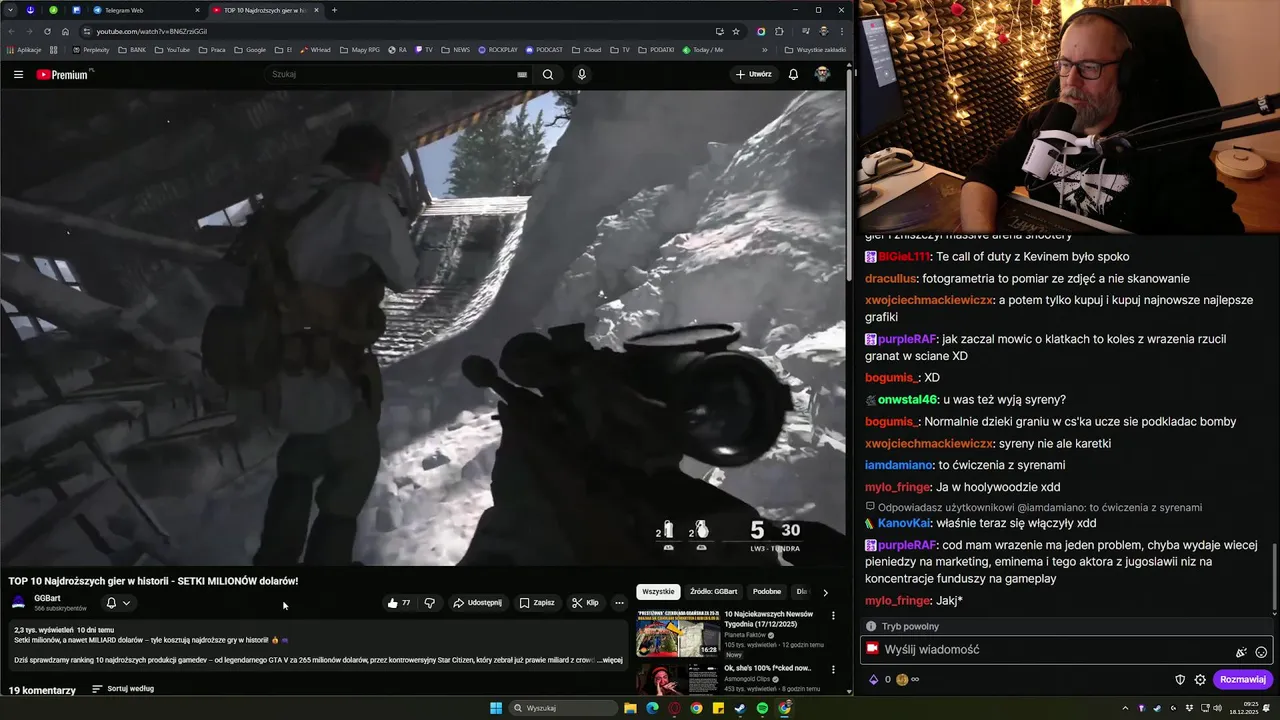This screenshot has width=1280, height=720.
Task: Toggle Zapisz to save the video
Action: (537, 603)
